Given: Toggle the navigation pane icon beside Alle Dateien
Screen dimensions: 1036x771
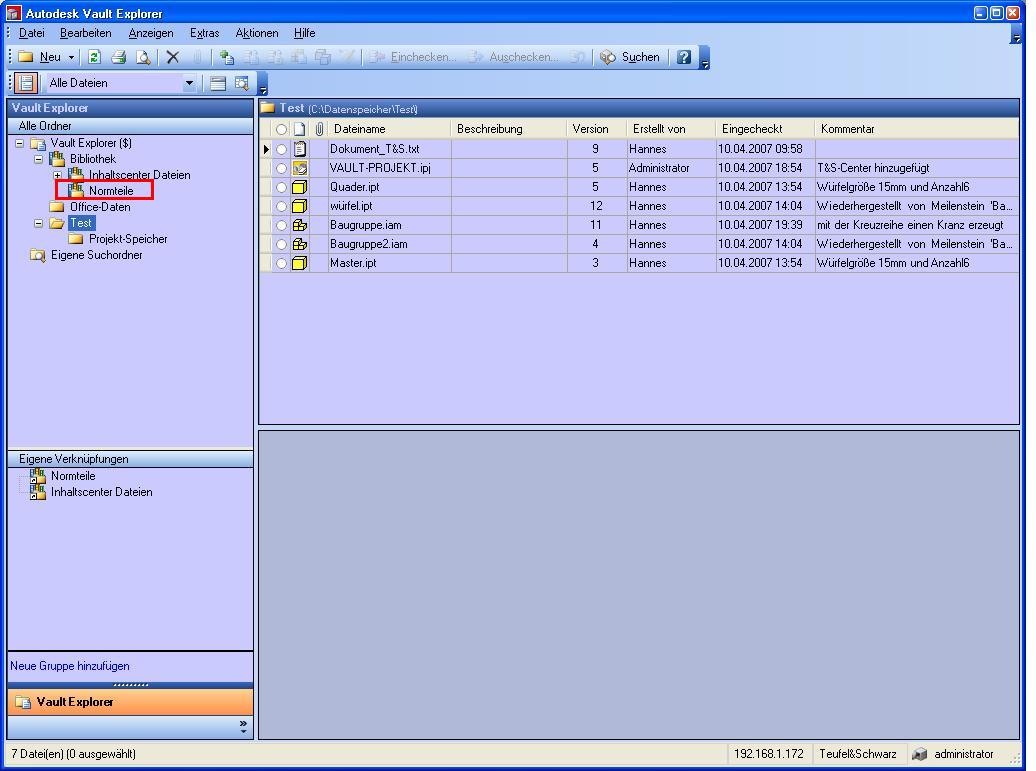Looking at the screenshot, I should click(26, 83).
